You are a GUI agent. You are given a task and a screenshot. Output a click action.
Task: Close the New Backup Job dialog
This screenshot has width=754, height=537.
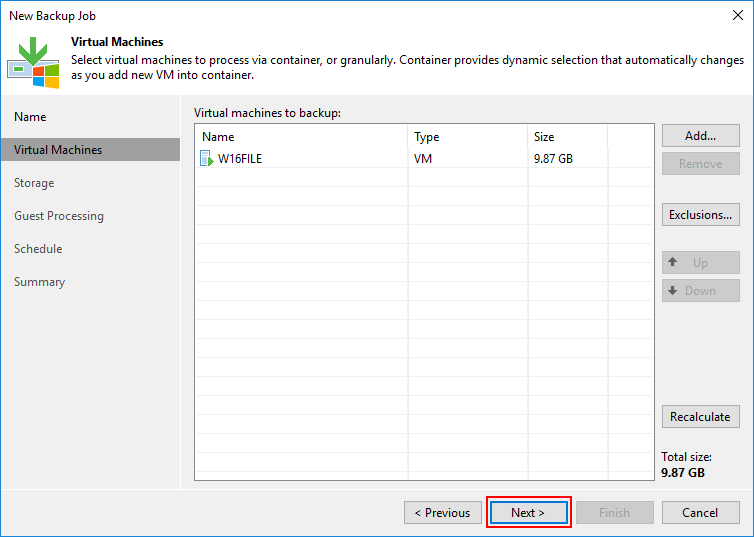[738, 15]
